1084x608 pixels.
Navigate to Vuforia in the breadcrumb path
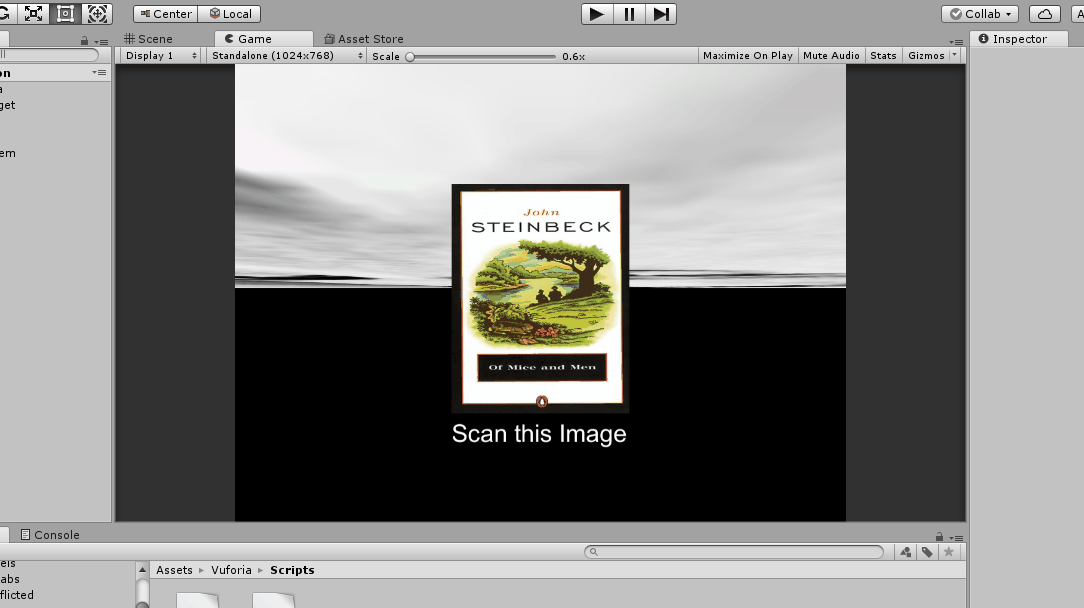231,569
